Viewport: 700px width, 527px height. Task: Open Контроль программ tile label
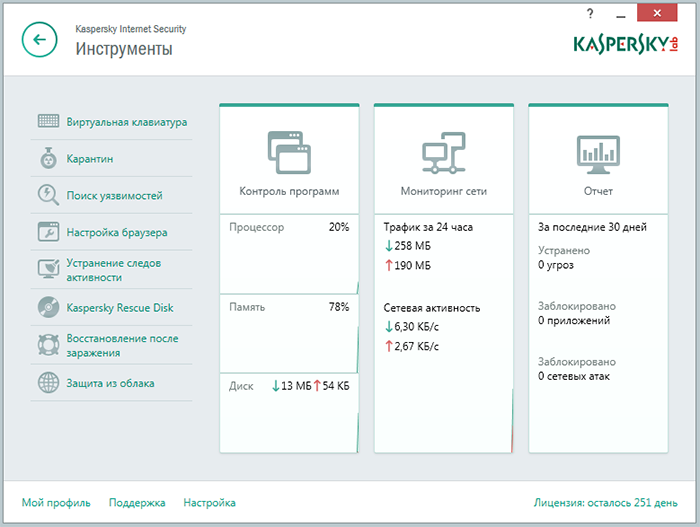tap(289, 191)
